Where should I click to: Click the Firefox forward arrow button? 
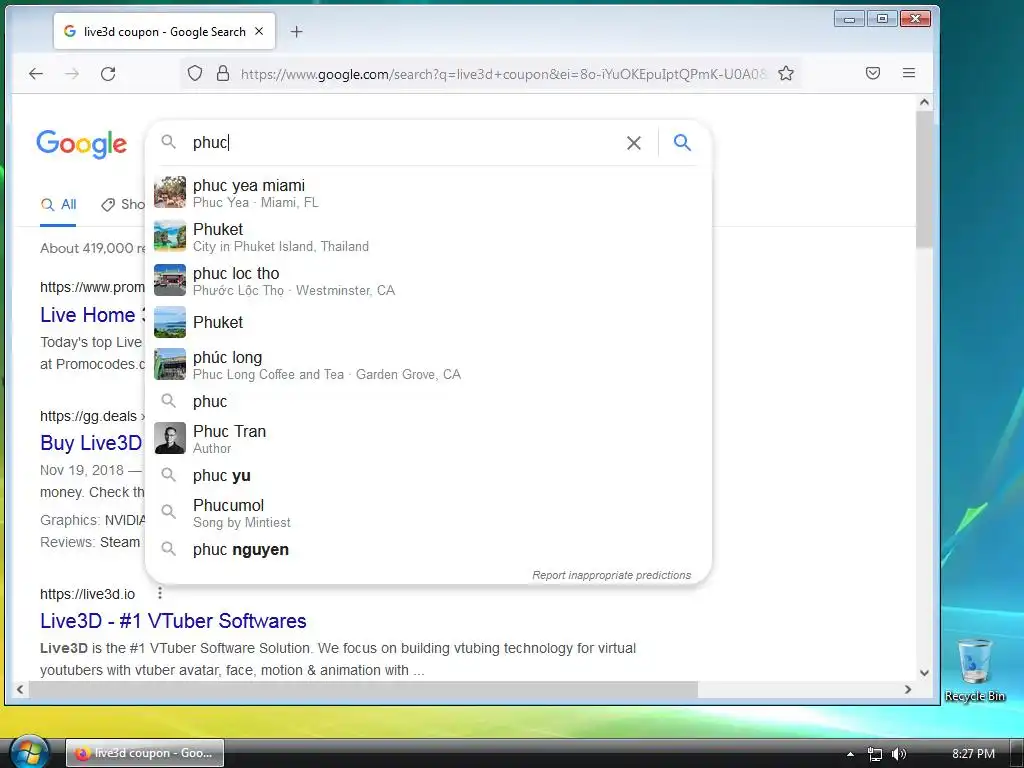coord(72,74)
